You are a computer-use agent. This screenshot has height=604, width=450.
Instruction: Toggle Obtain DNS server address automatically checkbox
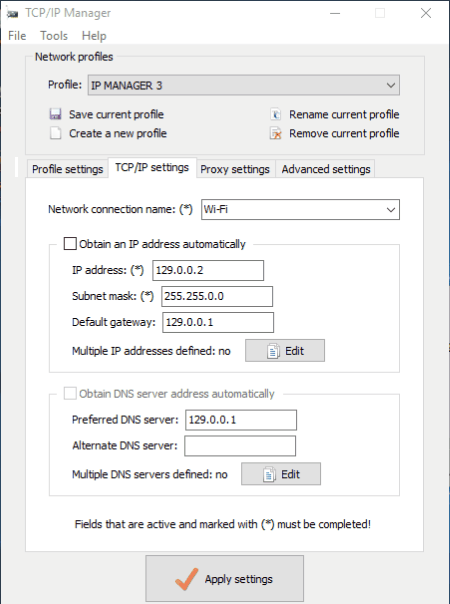(x=70, y=394)
